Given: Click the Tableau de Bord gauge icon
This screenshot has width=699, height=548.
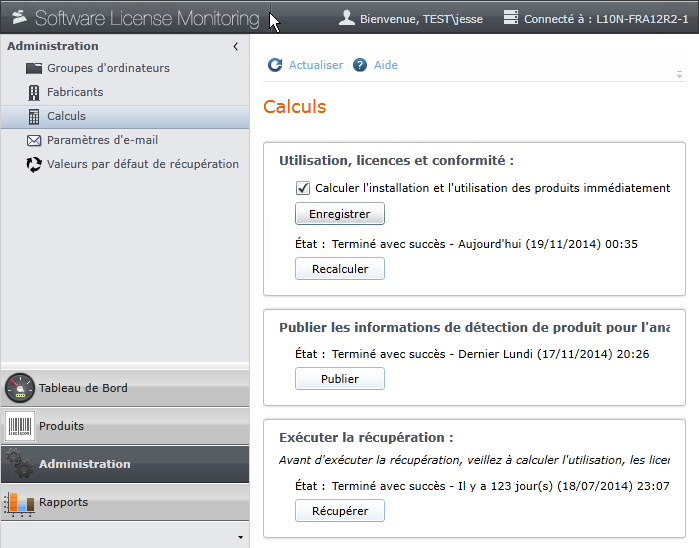Looking at the screenshot, I should [x=20, y=388].
